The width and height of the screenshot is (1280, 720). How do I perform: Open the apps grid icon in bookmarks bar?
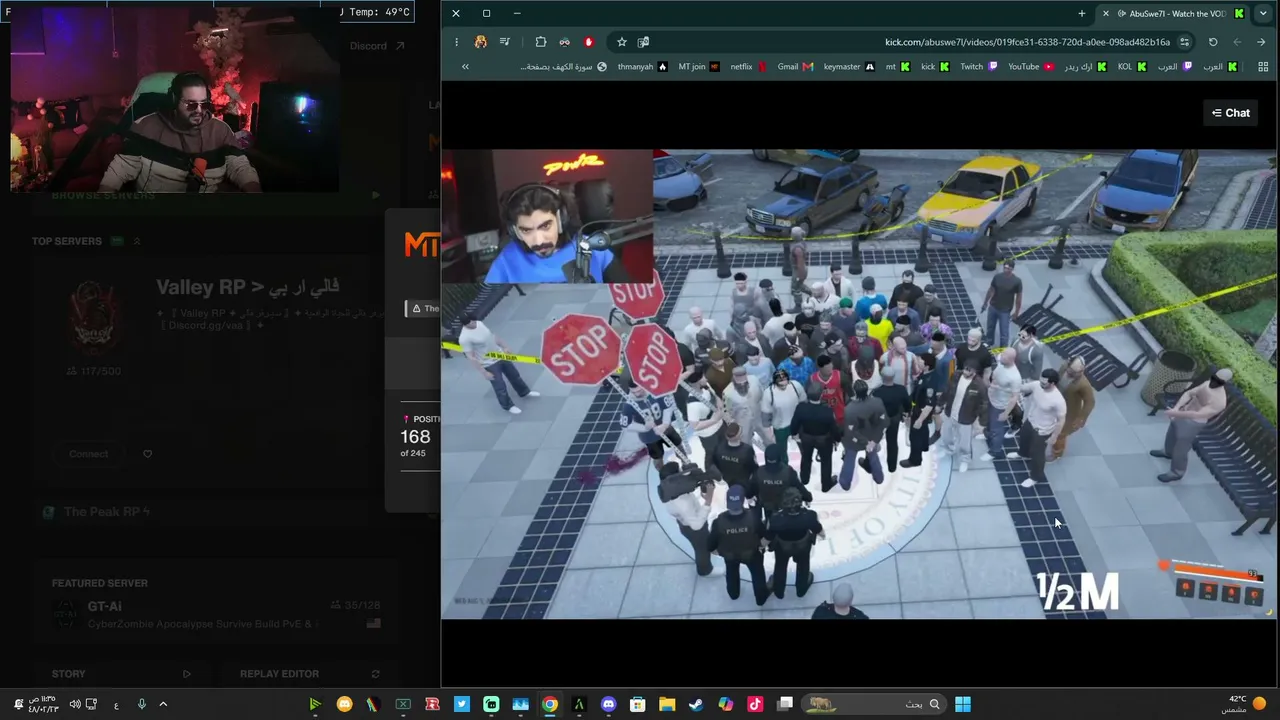pyautogui.click(x=1262, y=67)
